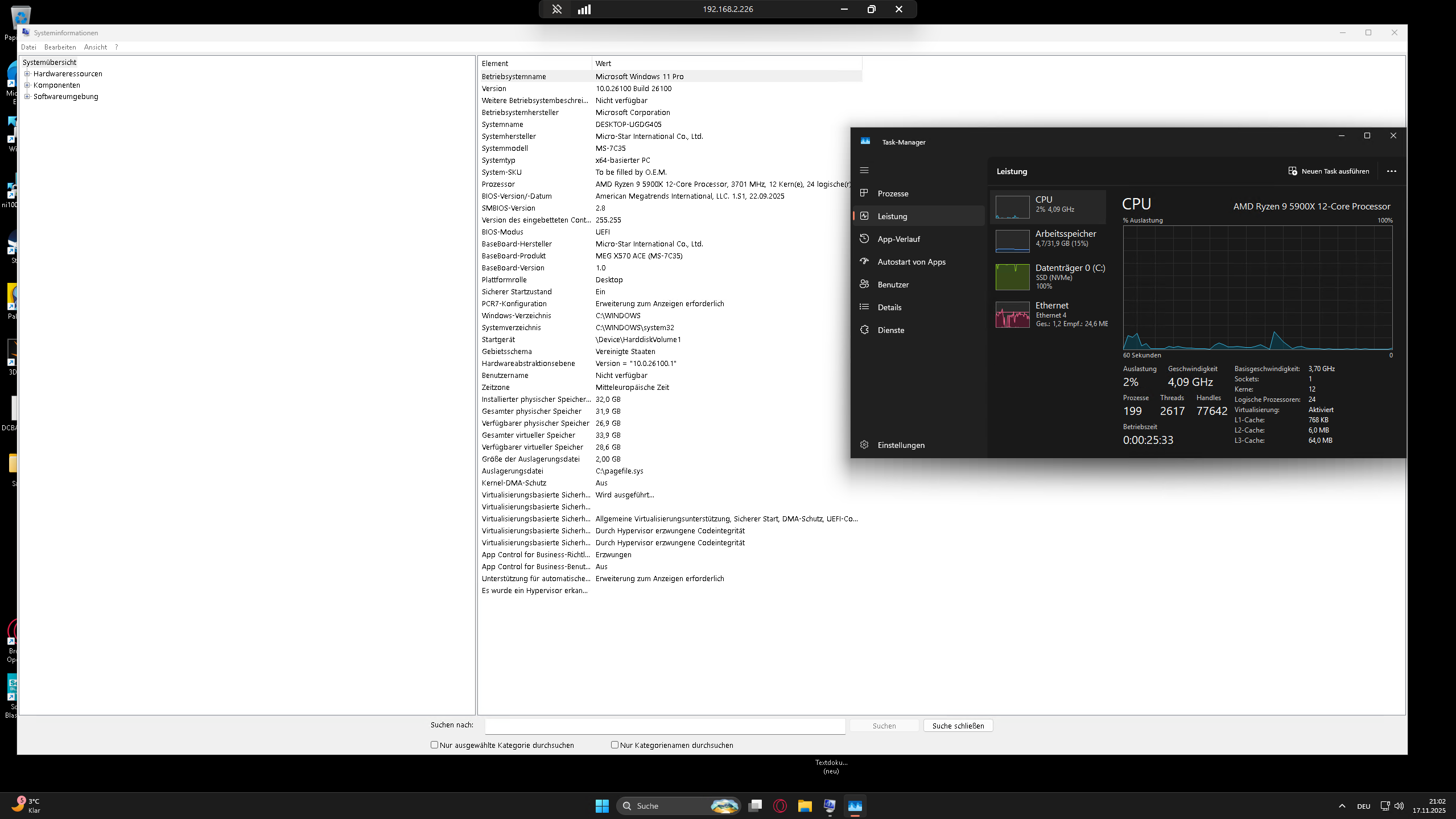Select App-Verlauf history icon
Viewport: 1456px width, 819px height.
(864, 238)
